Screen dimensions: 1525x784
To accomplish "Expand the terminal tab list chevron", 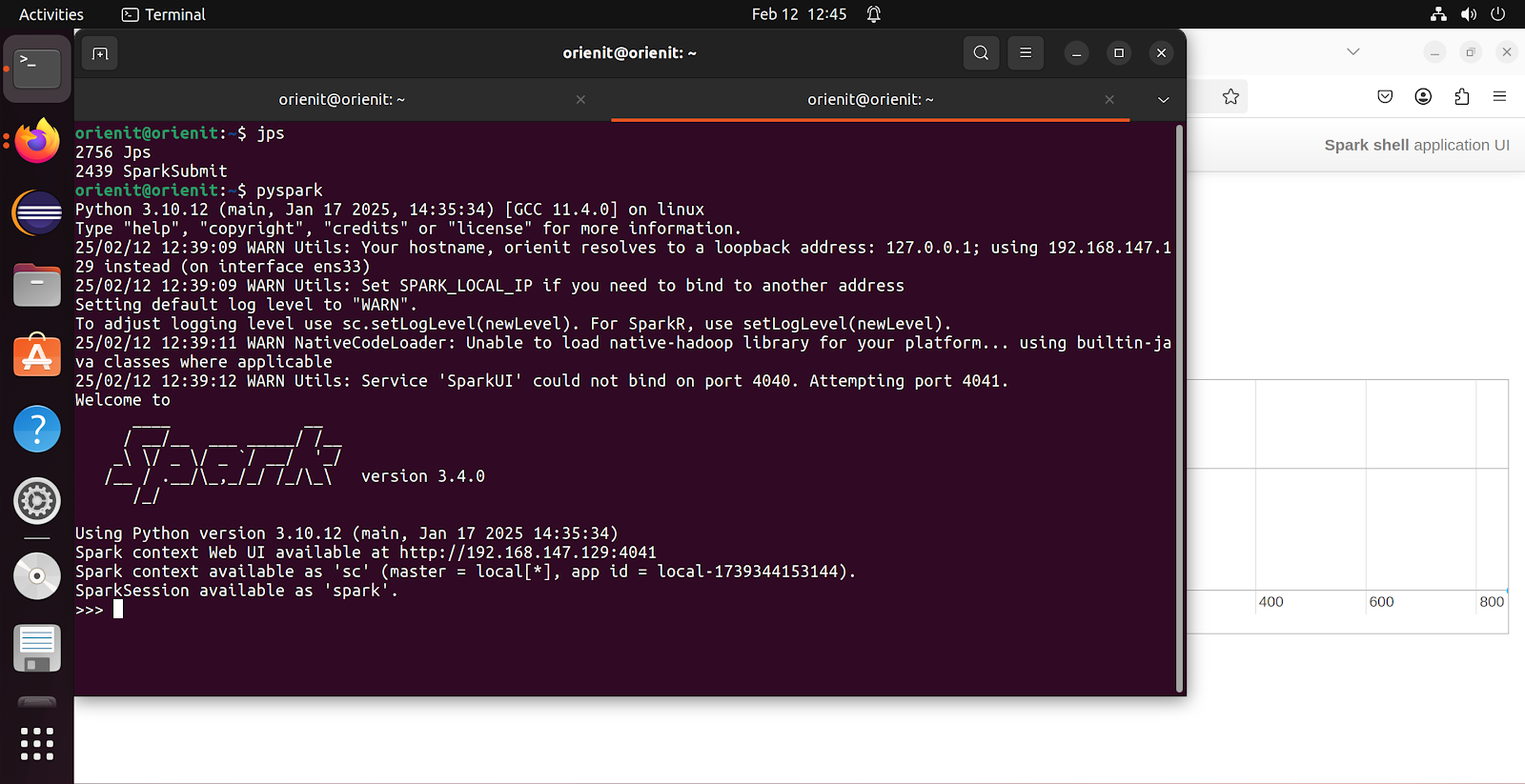I will coord(1163,100).
